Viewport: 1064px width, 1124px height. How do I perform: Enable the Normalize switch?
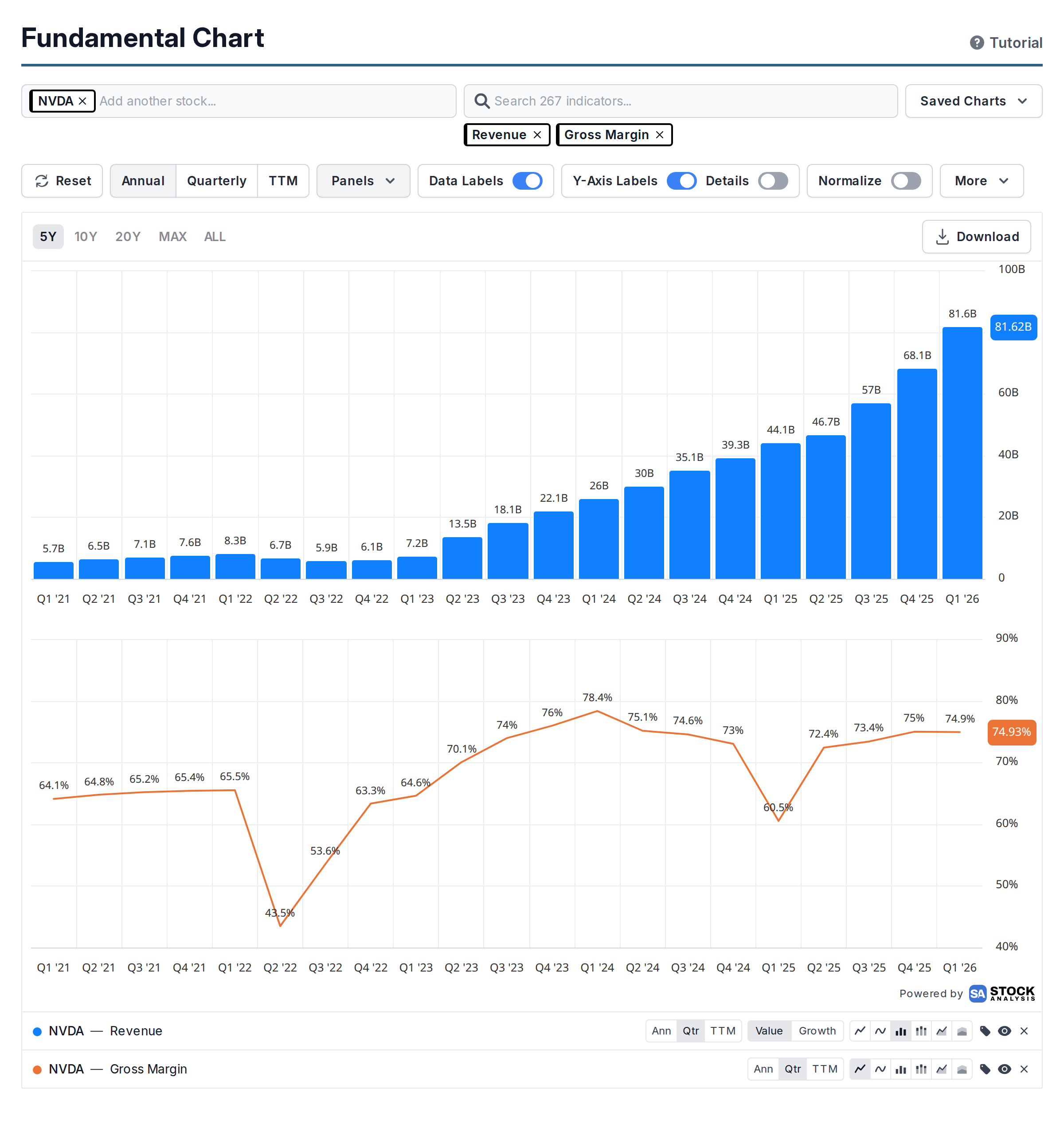tap(906, 181)
